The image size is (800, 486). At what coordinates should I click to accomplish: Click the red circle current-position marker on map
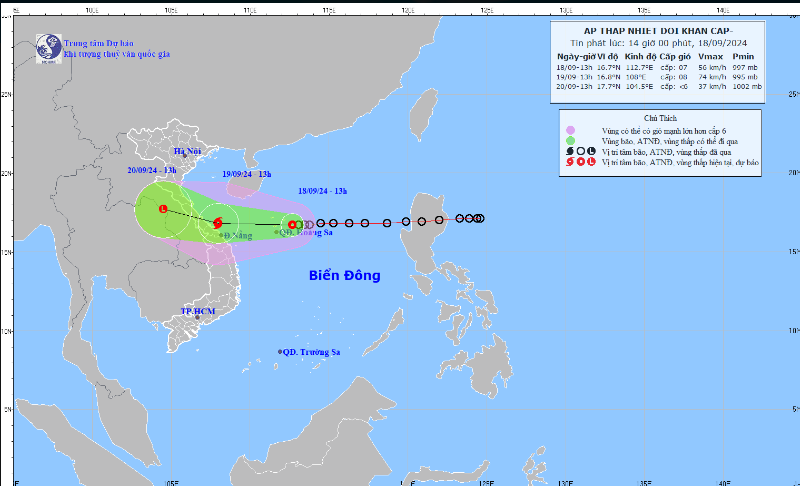click(x=292, y=224)
